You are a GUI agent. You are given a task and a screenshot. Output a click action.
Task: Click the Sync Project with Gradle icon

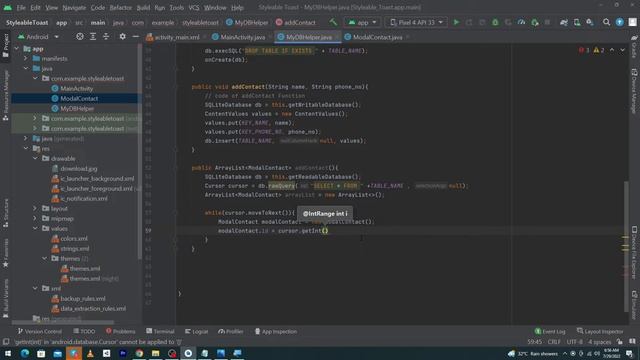564,22
